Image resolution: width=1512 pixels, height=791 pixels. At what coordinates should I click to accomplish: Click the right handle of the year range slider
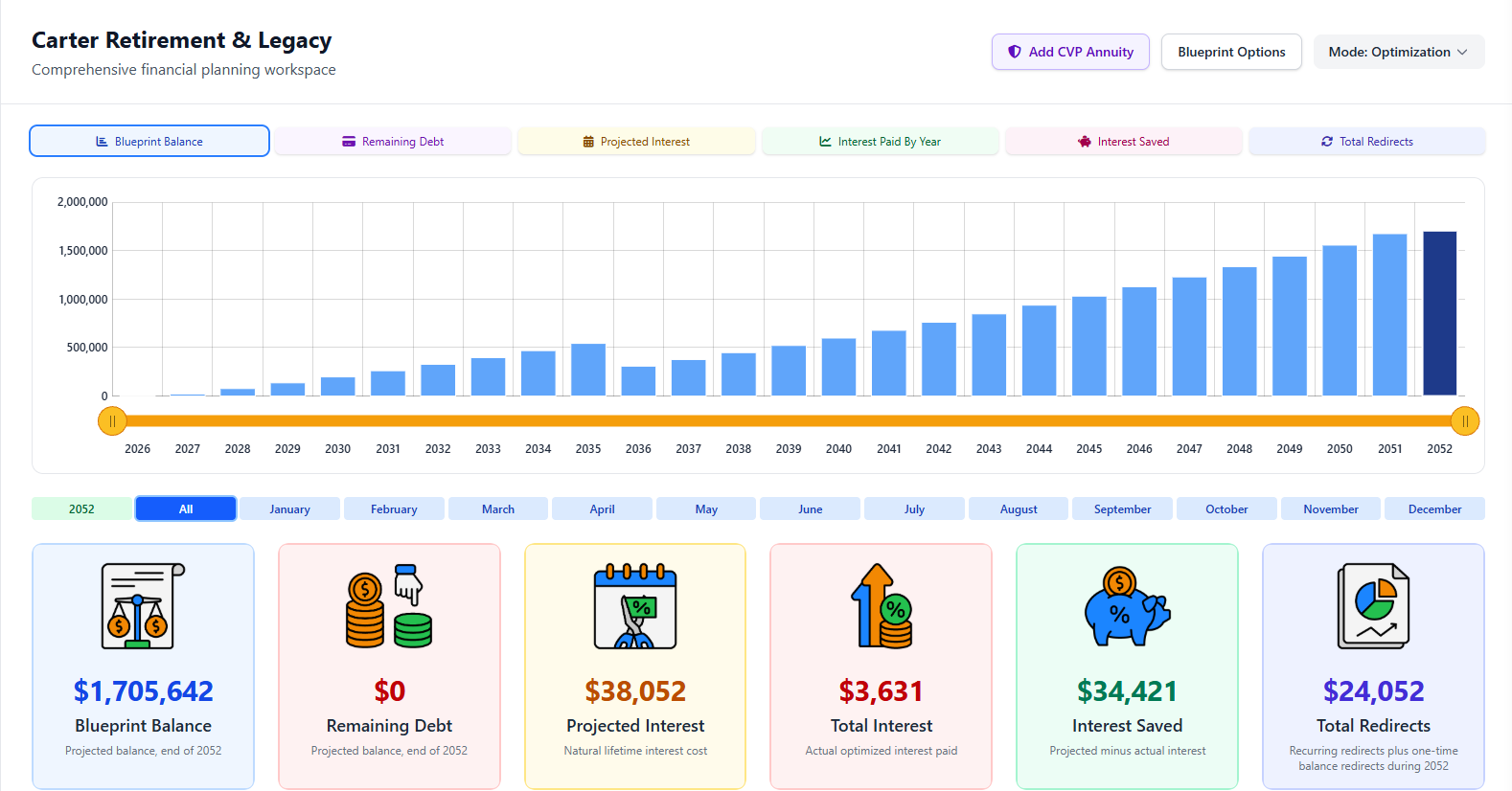click(x=1465, y=420)
